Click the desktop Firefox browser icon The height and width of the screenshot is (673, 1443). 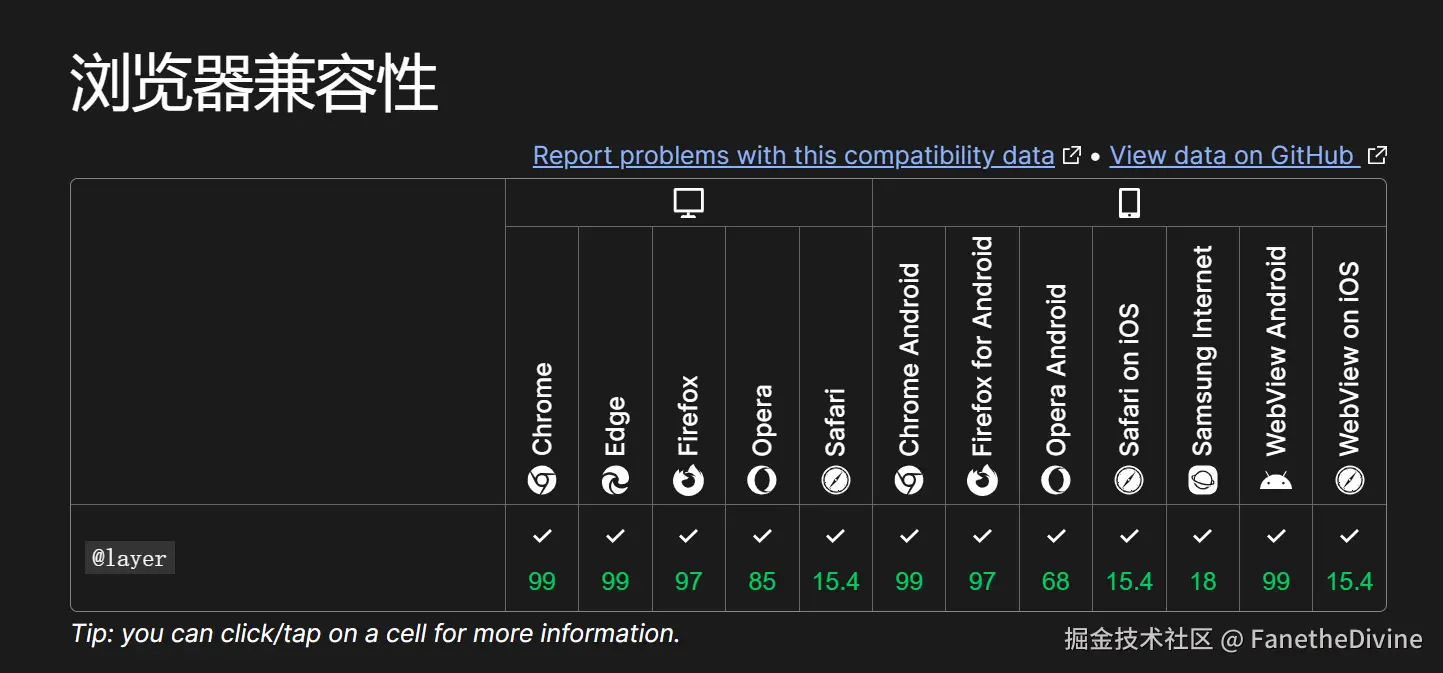pyautogui.click(x=689, y=481)
